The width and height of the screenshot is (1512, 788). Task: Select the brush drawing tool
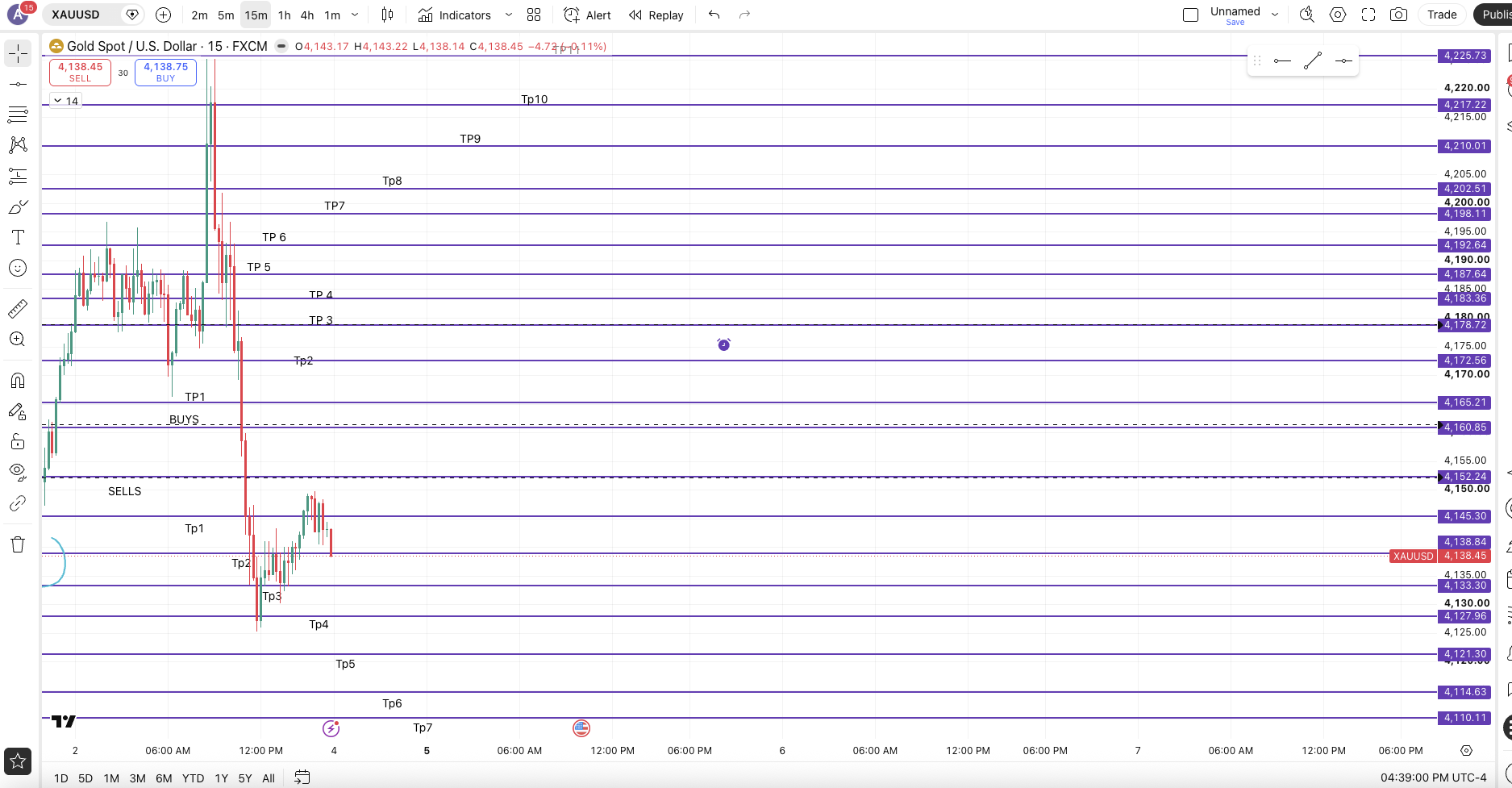coord(18,207)
